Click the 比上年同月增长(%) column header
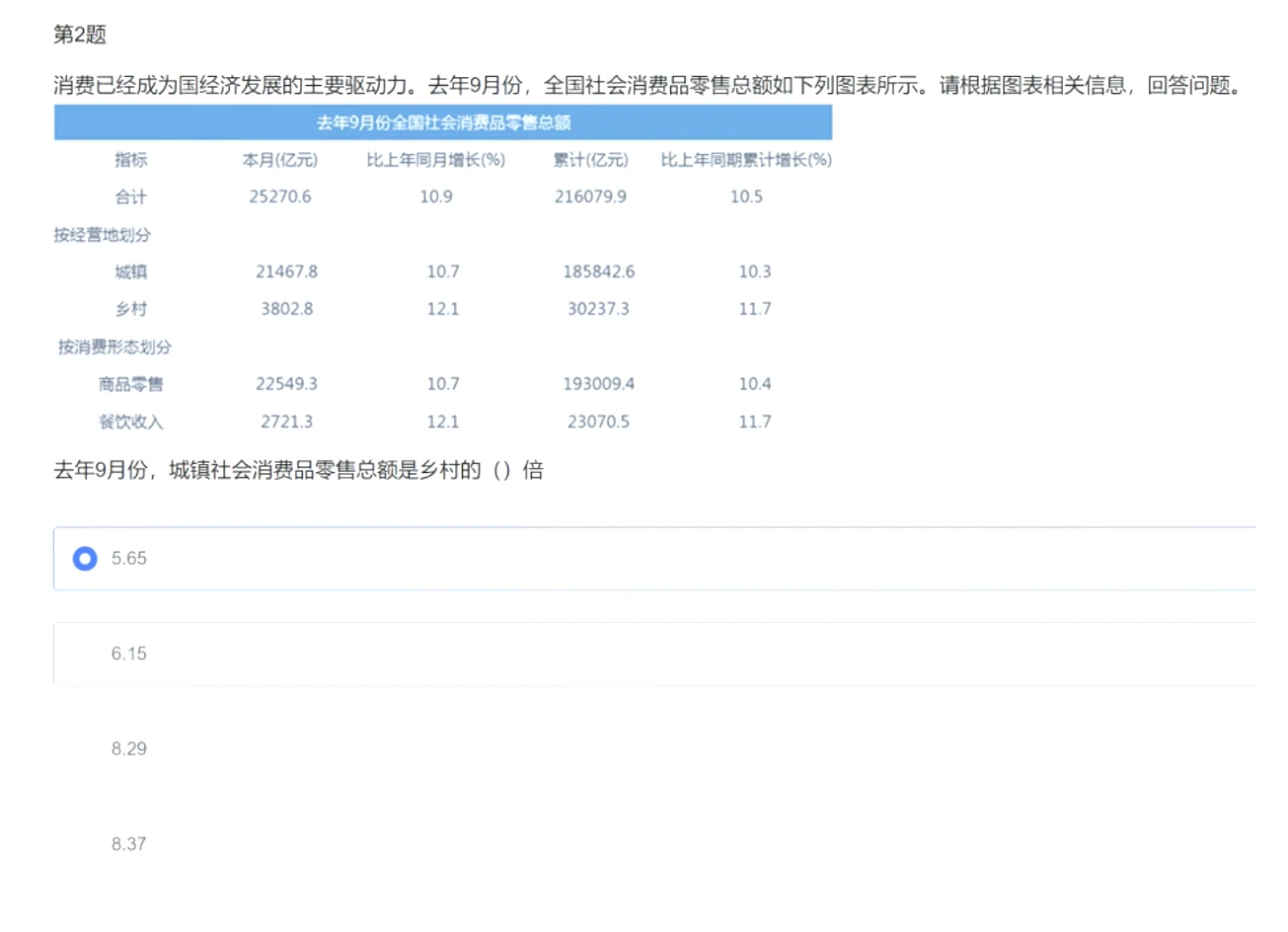 coord(436,160)
